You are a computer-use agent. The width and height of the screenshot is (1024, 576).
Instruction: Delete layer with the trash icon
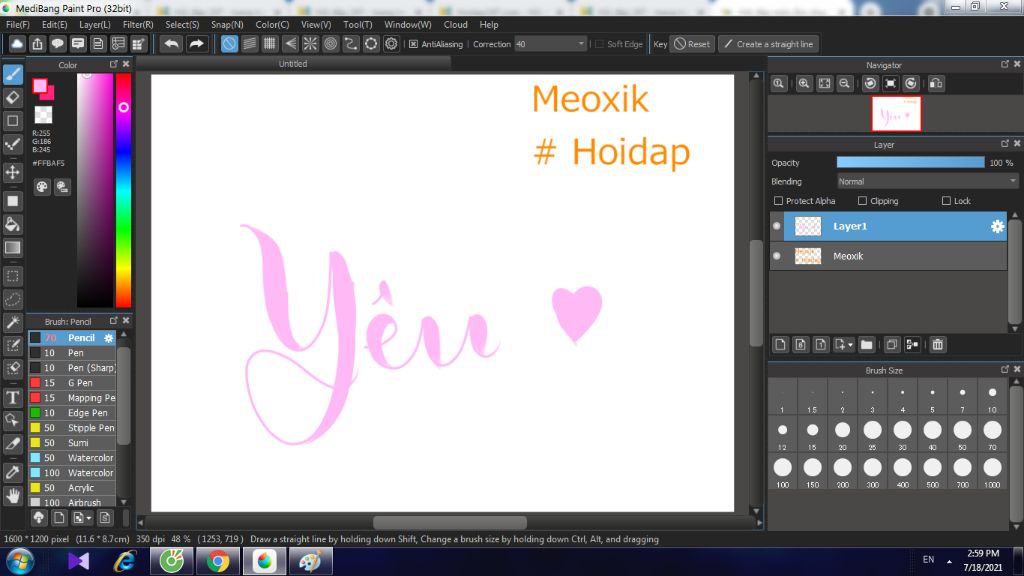click(938, 344)
